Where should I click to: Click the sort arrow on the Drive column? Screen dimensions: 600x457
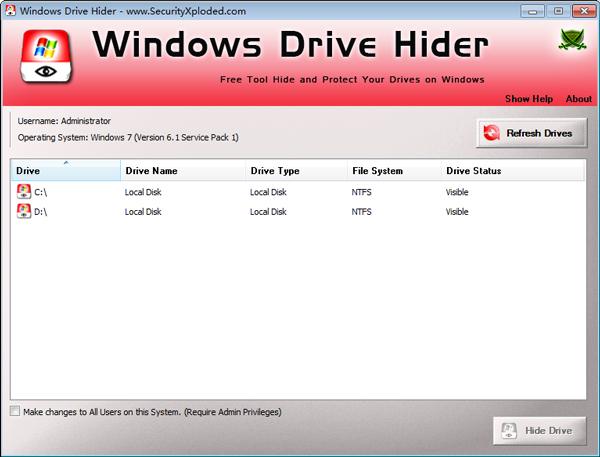pos(66,163)
